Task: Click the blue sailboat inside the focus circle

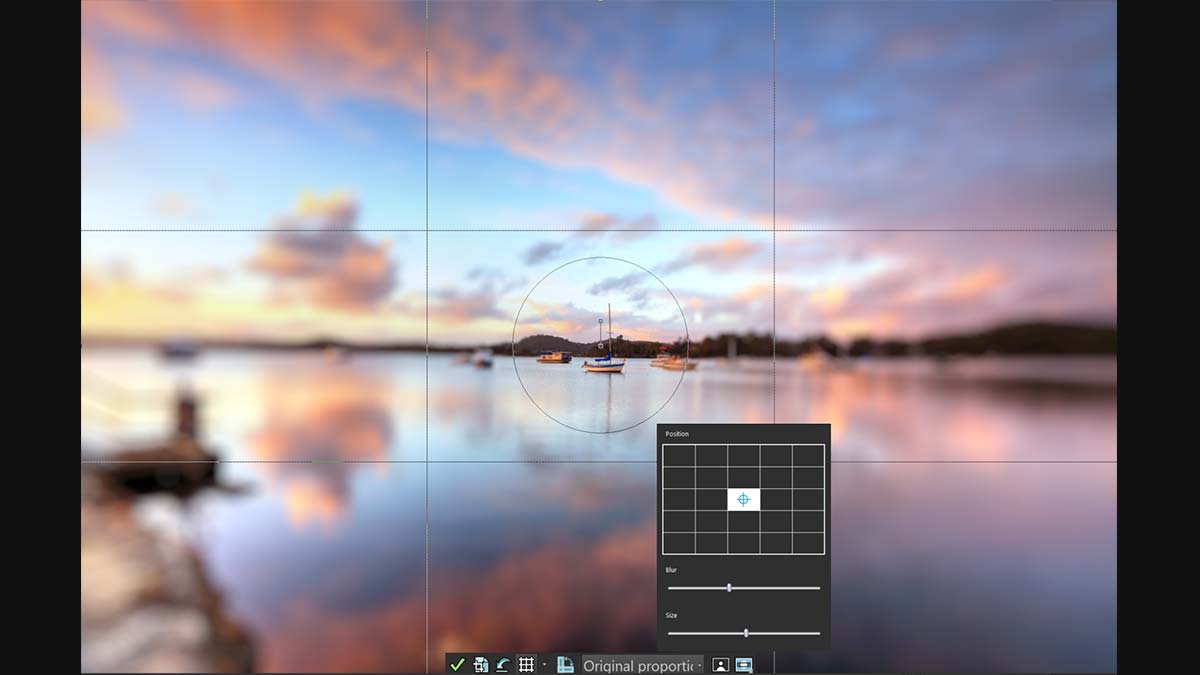Action: (605, 365)
